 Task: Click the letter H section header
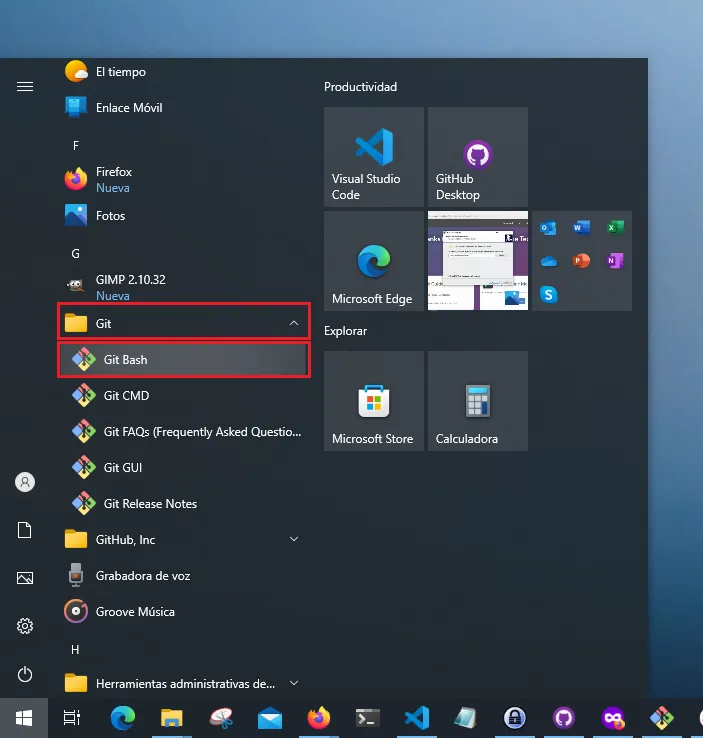(x=75, y=650)
